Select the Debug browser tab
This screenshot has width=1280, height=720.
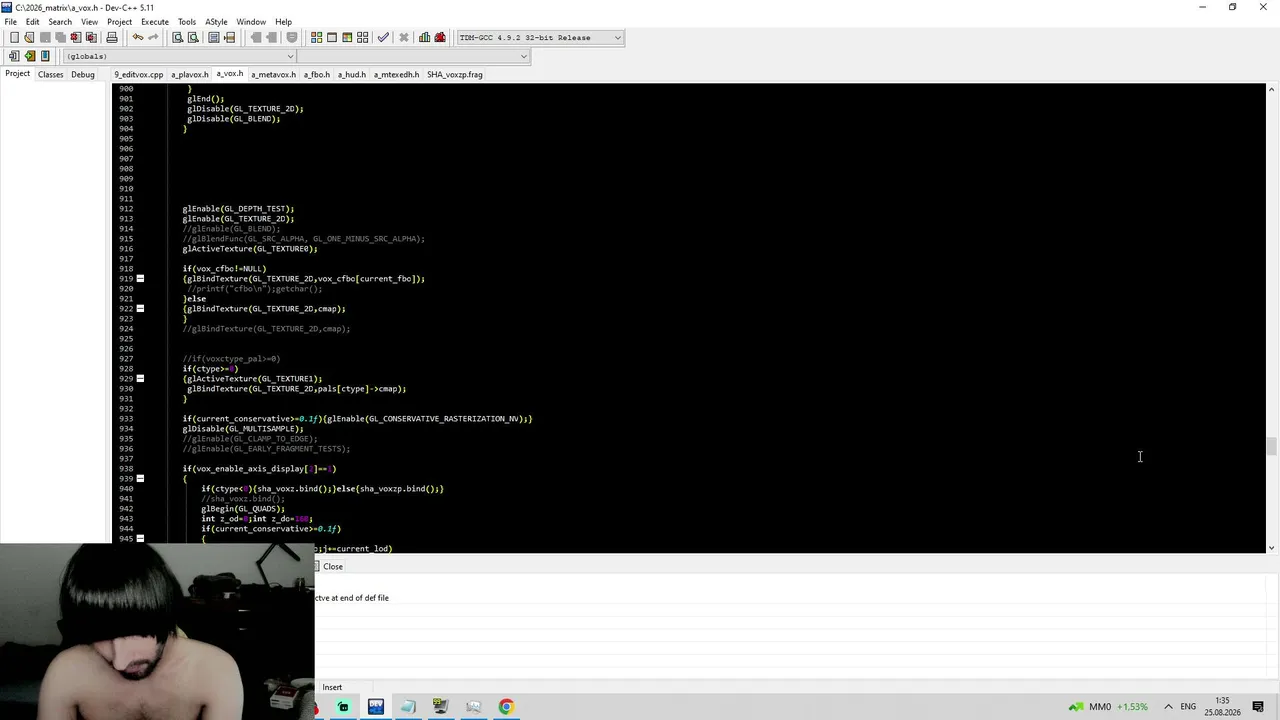[83, 74]
